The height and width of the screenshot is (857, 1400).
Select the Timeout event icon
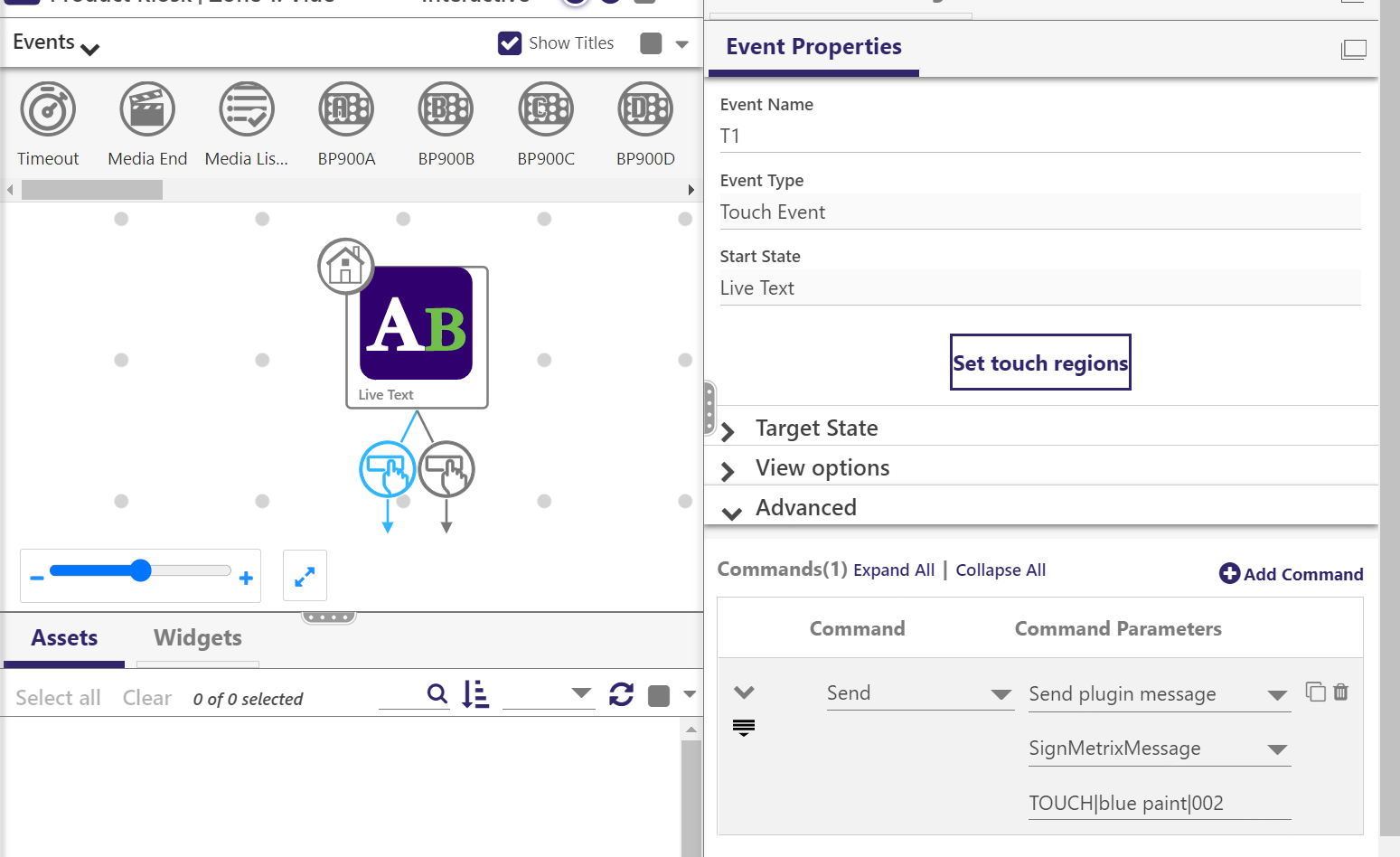coord(48,109)
